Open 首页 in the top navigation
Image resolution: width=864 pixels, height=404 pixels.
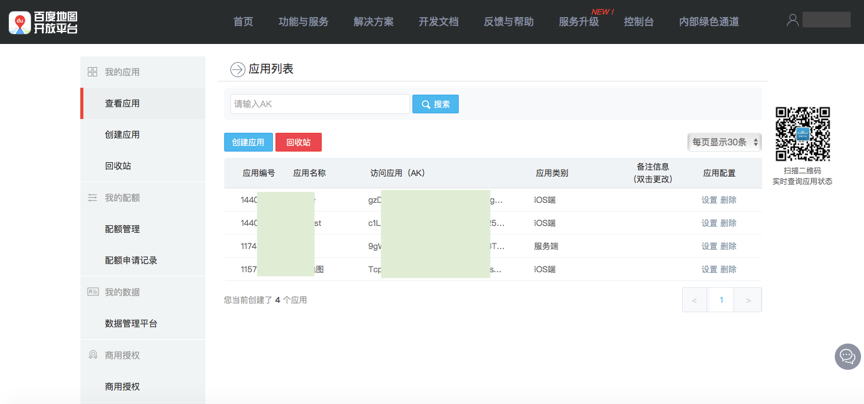click(244, 22)
